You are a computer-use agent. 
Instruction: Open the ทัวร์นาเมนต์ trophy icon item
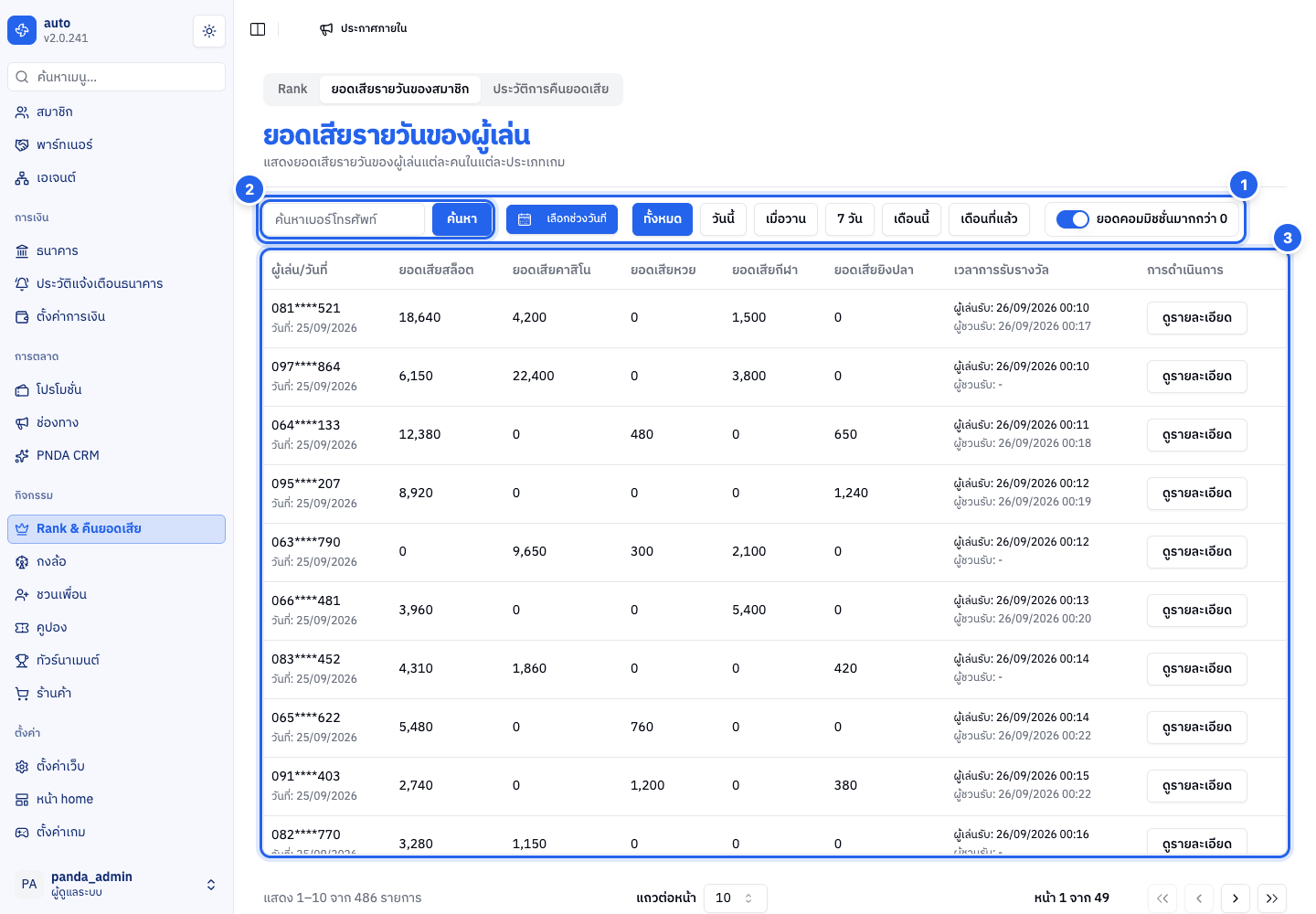click(22, 661)
